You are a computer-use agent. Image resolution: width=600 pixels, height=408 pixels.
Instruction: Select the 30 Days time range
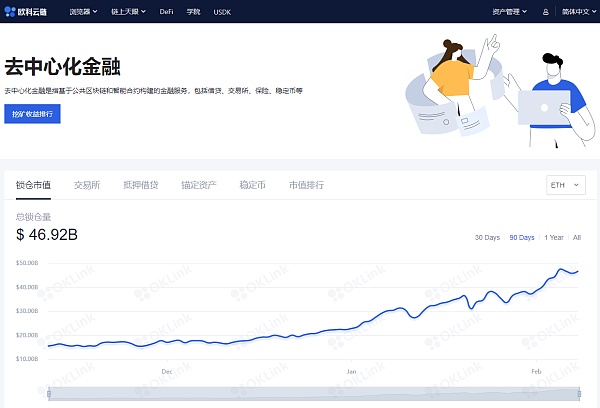click(486, 237)
